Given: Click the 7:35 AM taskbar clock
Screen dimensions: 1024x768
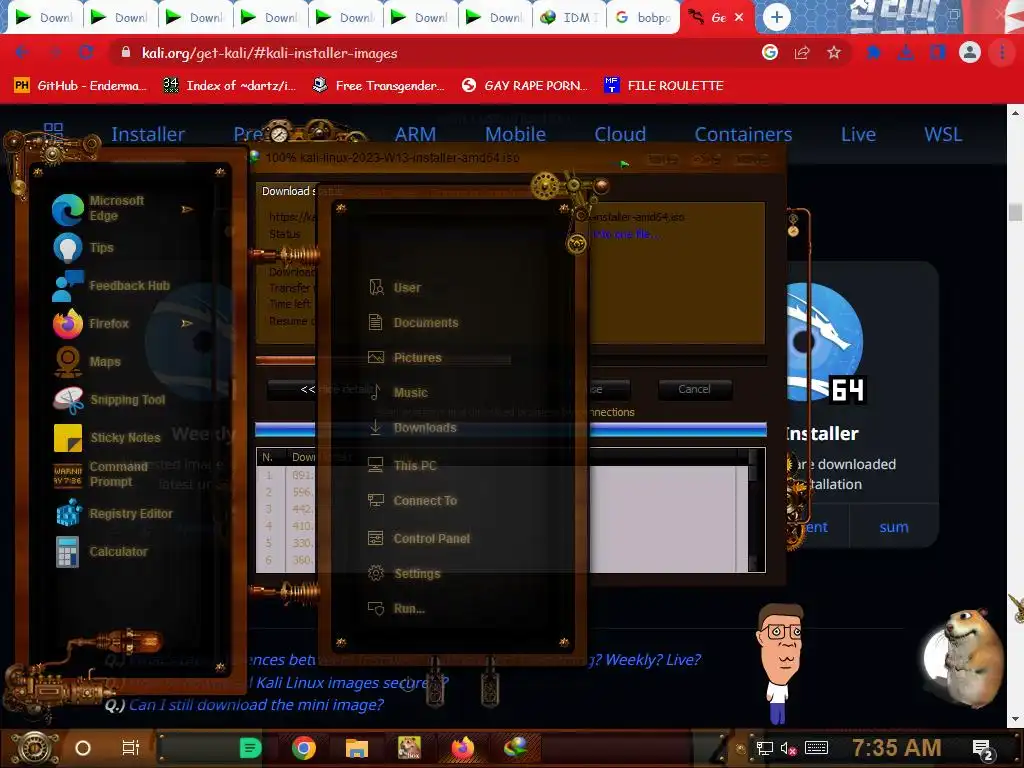Looking at the screenshot, I should pyautogui.click(x=896, y=748).
